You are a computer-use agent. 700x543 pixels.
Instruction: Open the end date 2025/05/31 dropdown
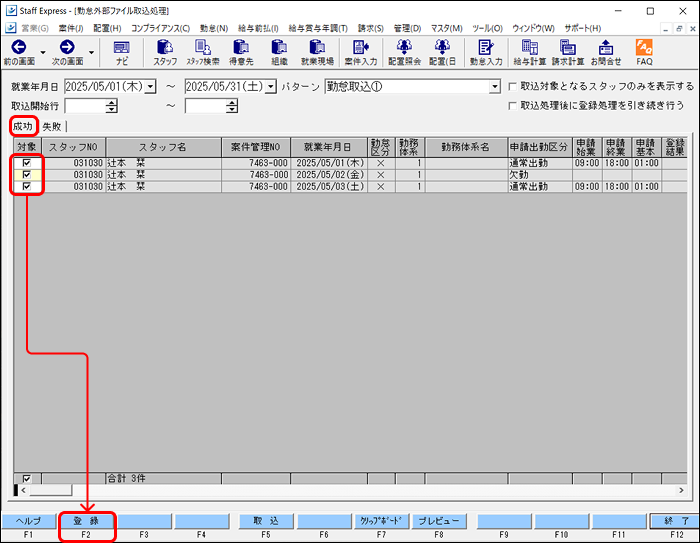tap(271, 86)
